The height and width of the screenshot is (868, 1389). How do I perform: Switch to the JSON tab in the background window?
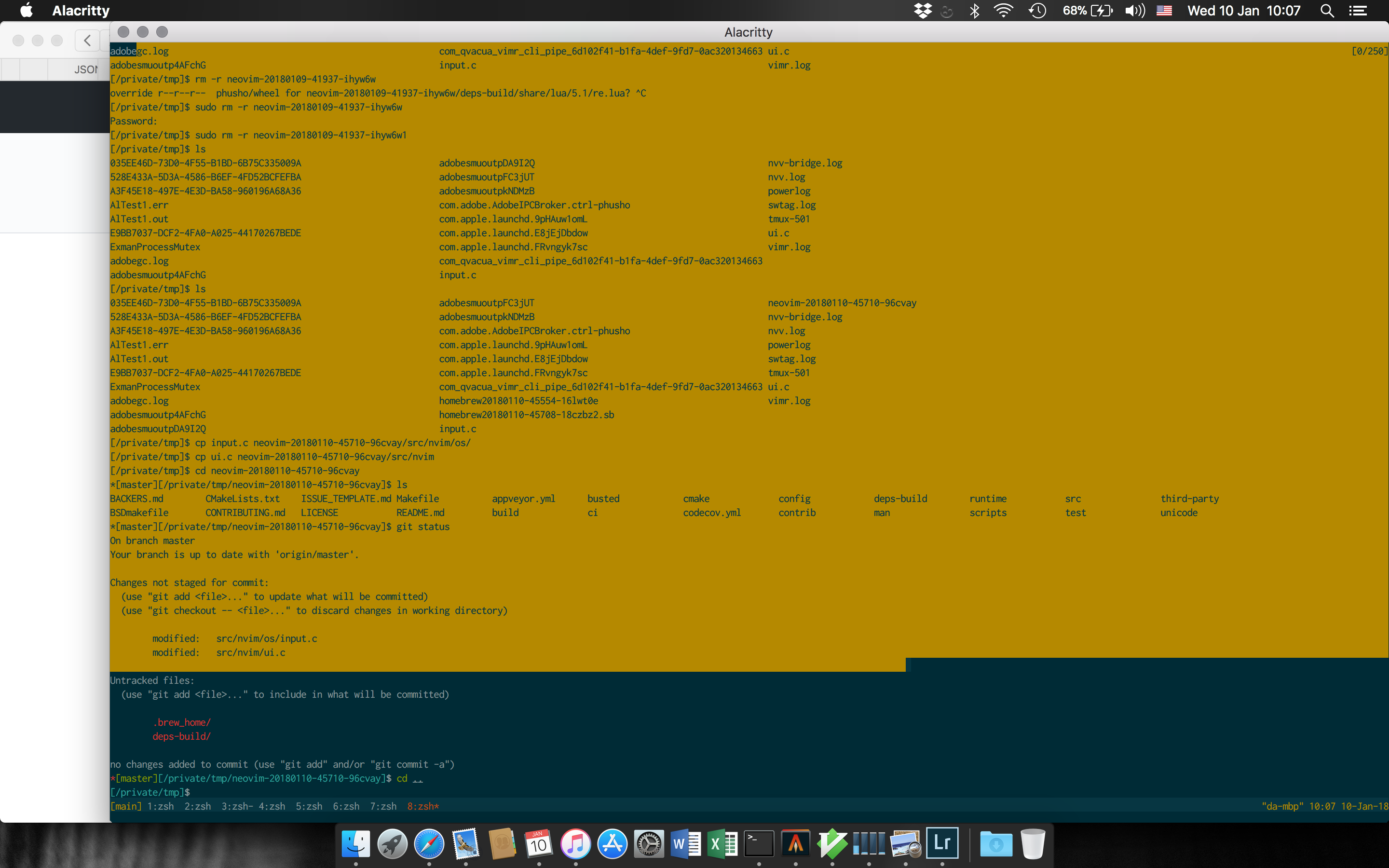(x=87, y=69)
